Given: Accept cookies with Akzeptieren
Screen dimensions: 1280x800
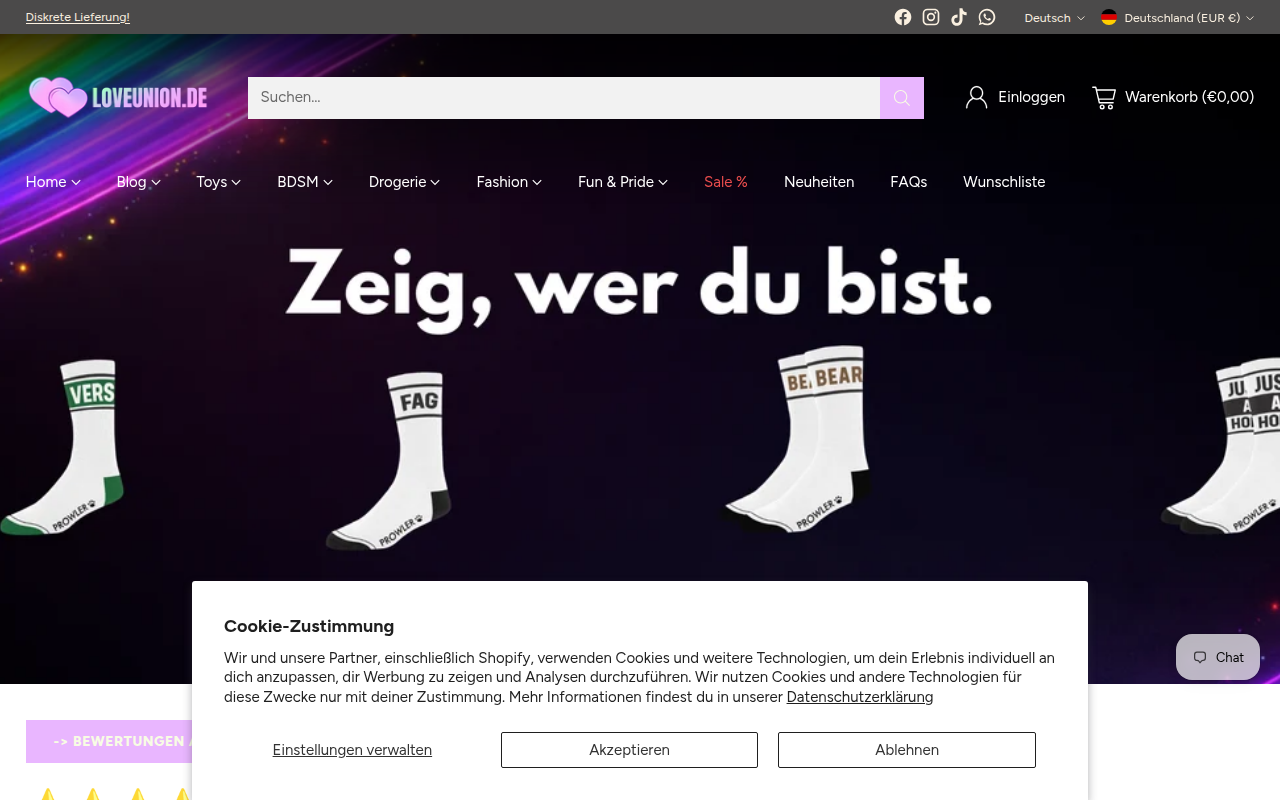Looking at the screenshot, I should pyautogui.click(x=629, y=750).
